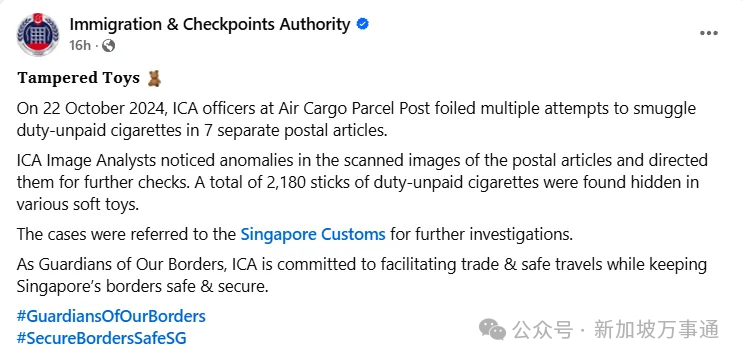Click the Tampered Toys heading
743x360 pixels.
(x=79, y=78)
